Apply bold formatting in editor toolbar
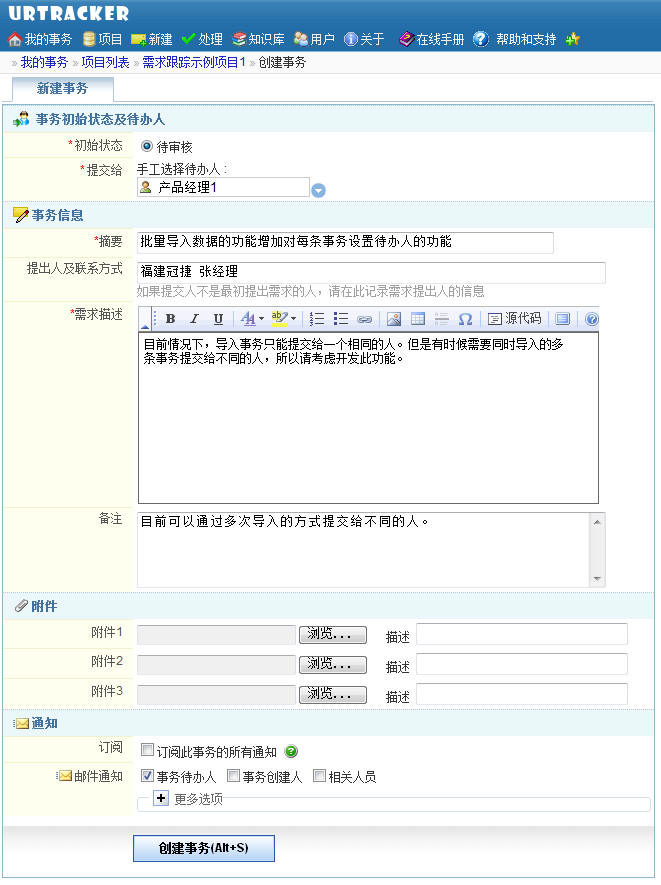This screenshot has width=661, height=885. pyautogui.click(x=170, y=319)
